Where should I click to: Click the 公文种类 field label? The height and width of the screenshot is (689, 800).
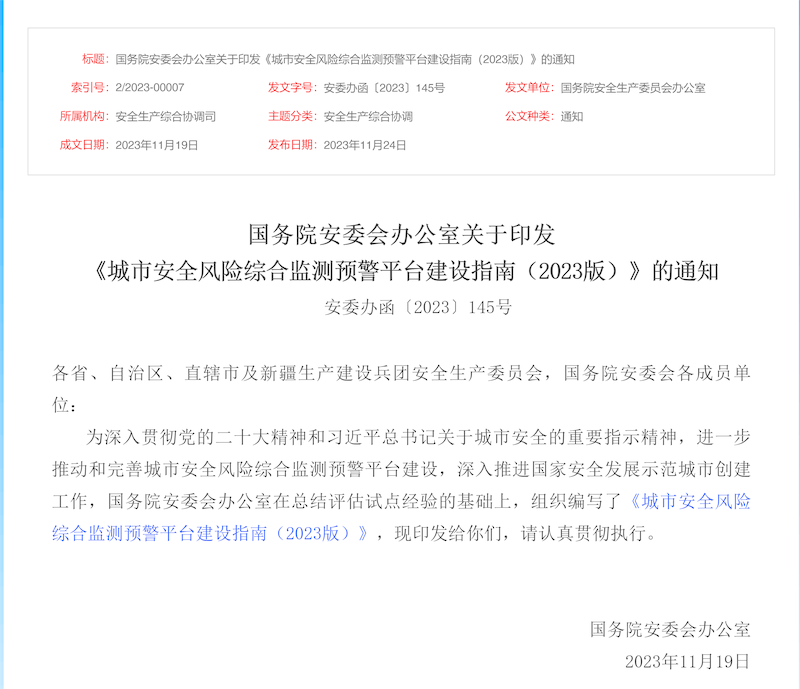[529, 116]
